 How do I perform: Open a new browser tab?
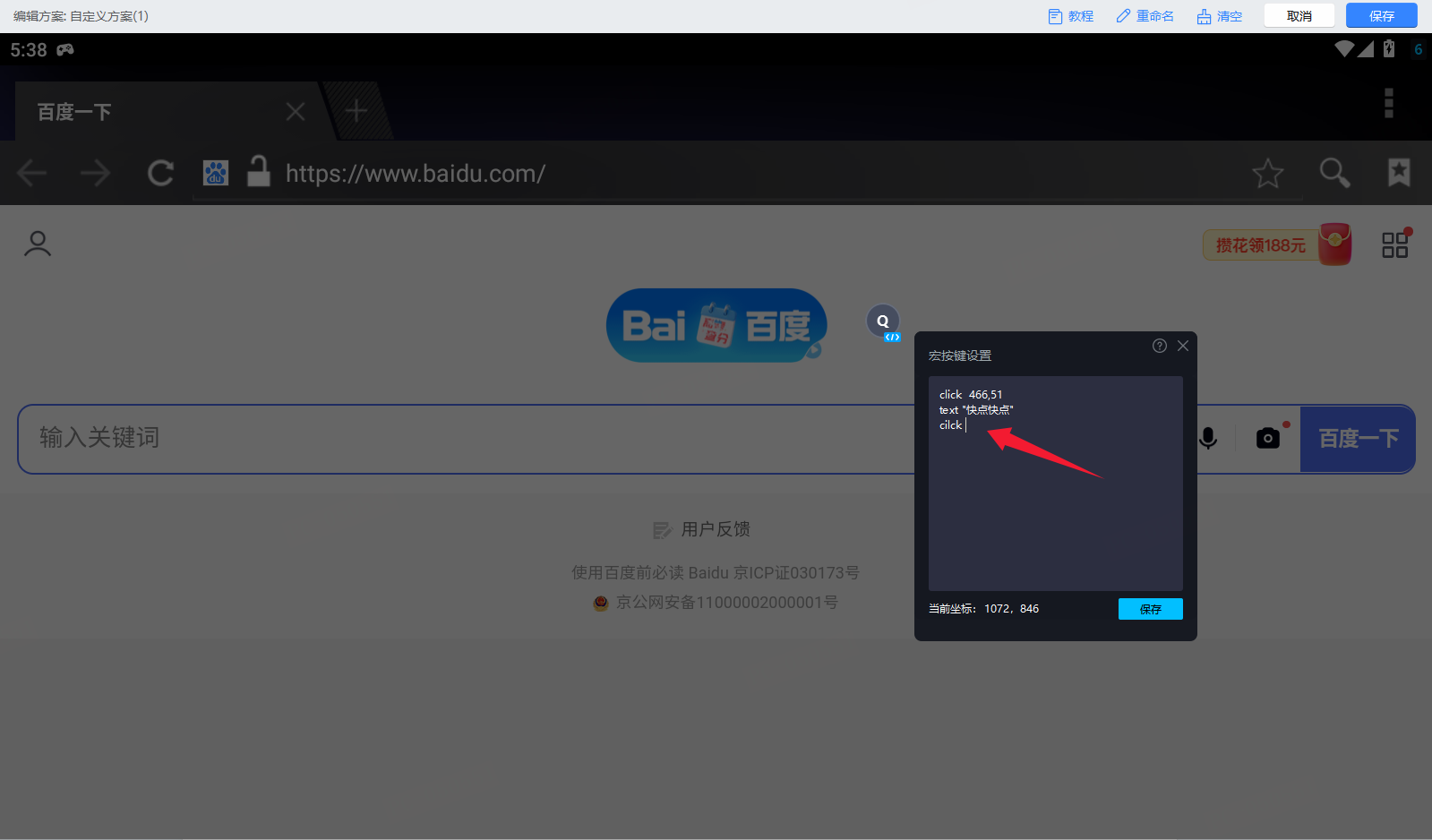(x=356, y=111)
